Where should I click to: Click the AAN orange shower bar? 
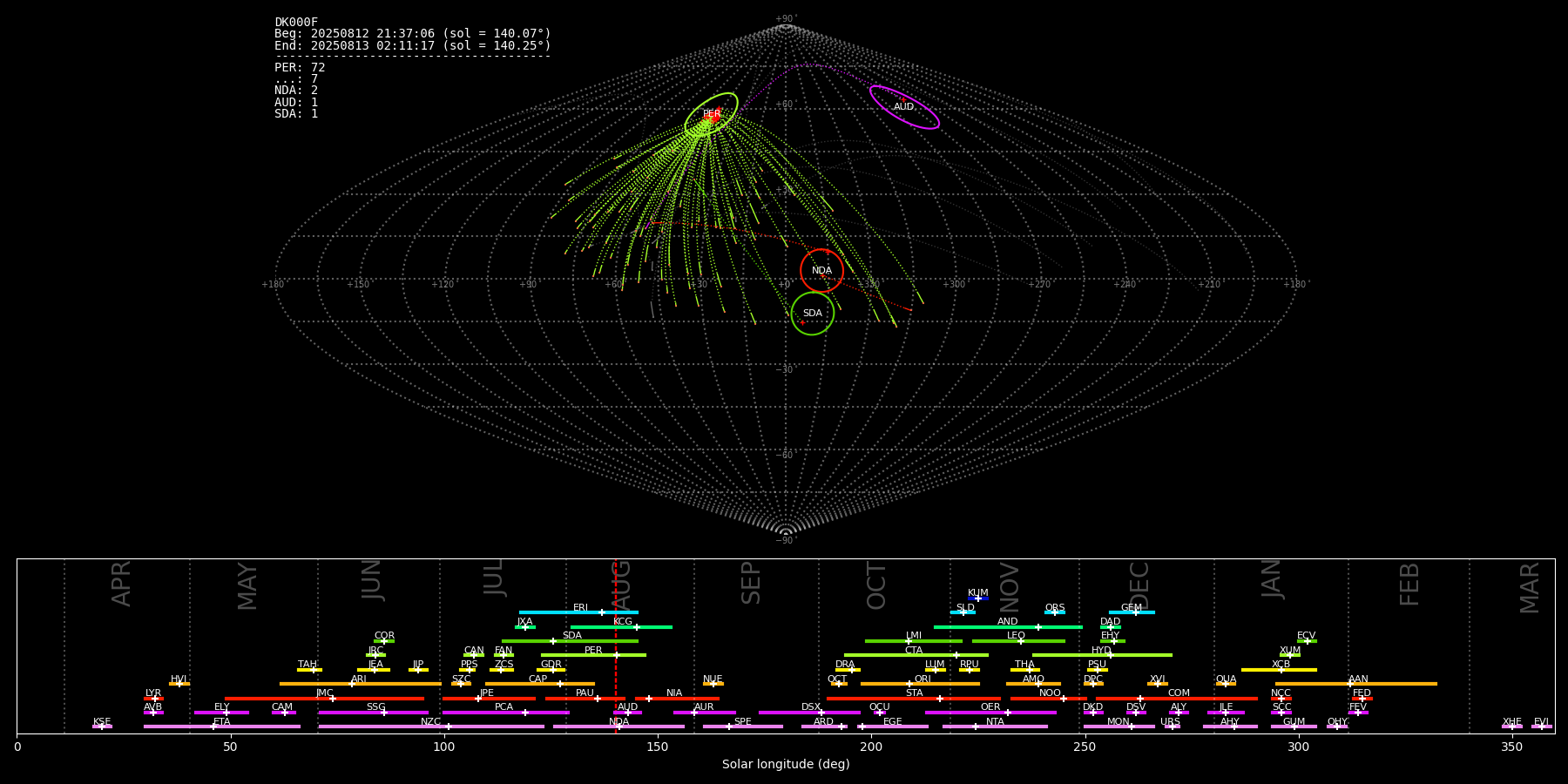[x=1356, y=684]
